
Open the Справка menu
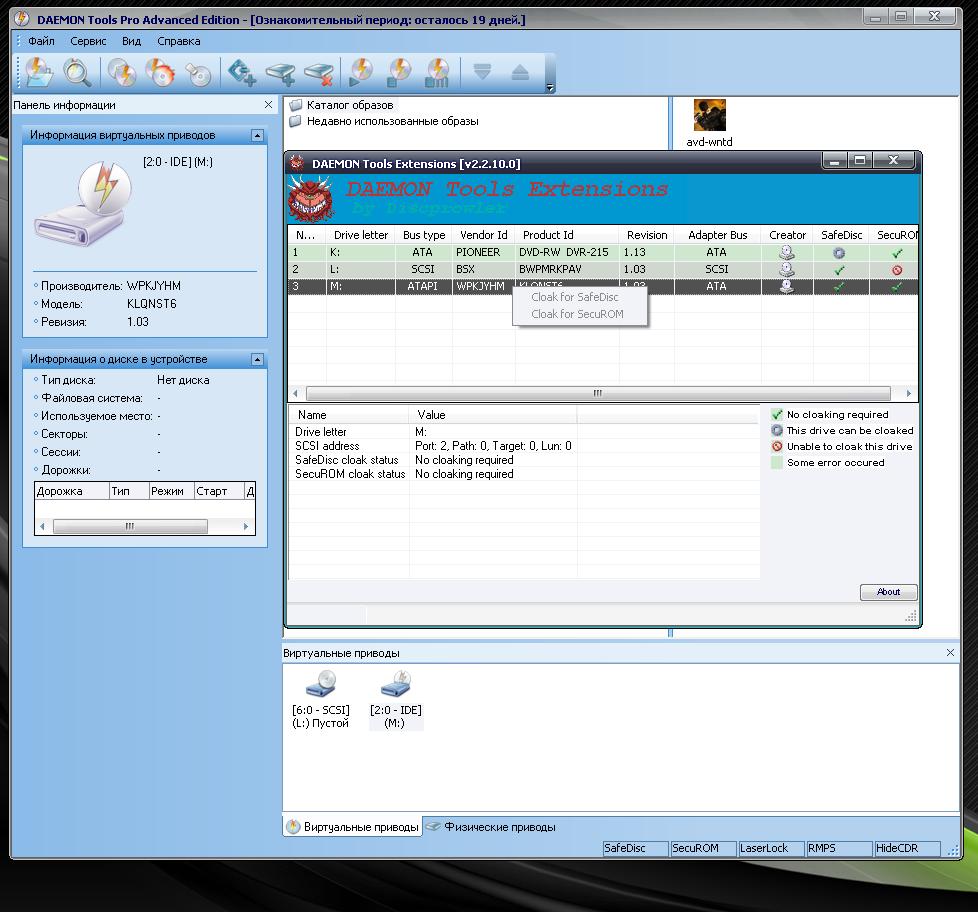(x=178, y=41)
